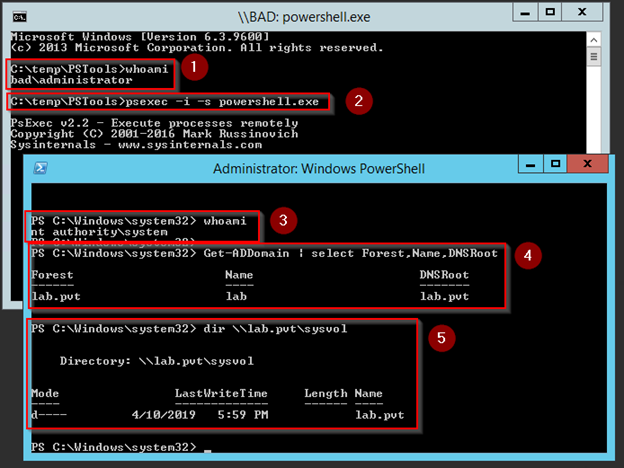This screenshot has height=468, width=624.
Task: Click the 'bad\administrator' output line
Action: 71,80
